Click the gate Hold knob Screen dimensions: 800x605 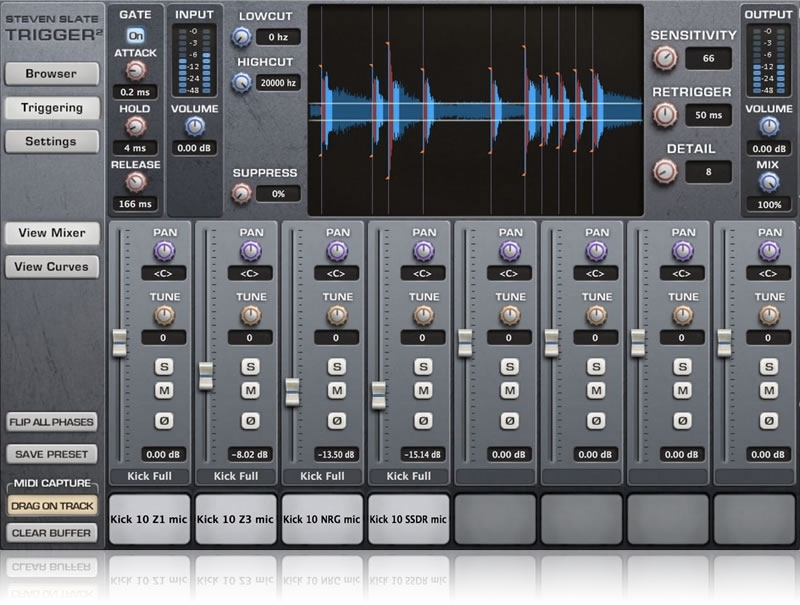pos(135,126)
